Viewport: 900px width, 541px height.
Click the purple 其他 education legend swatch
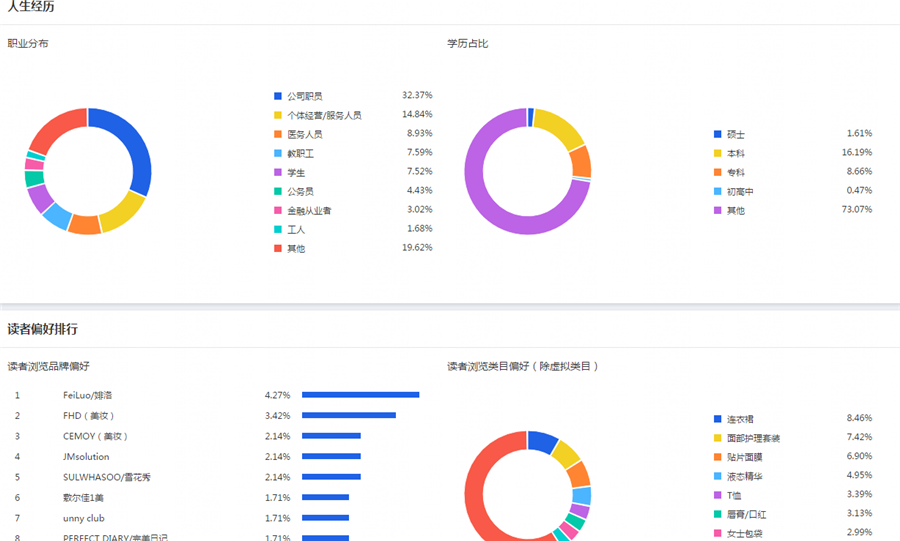point(717,211)
